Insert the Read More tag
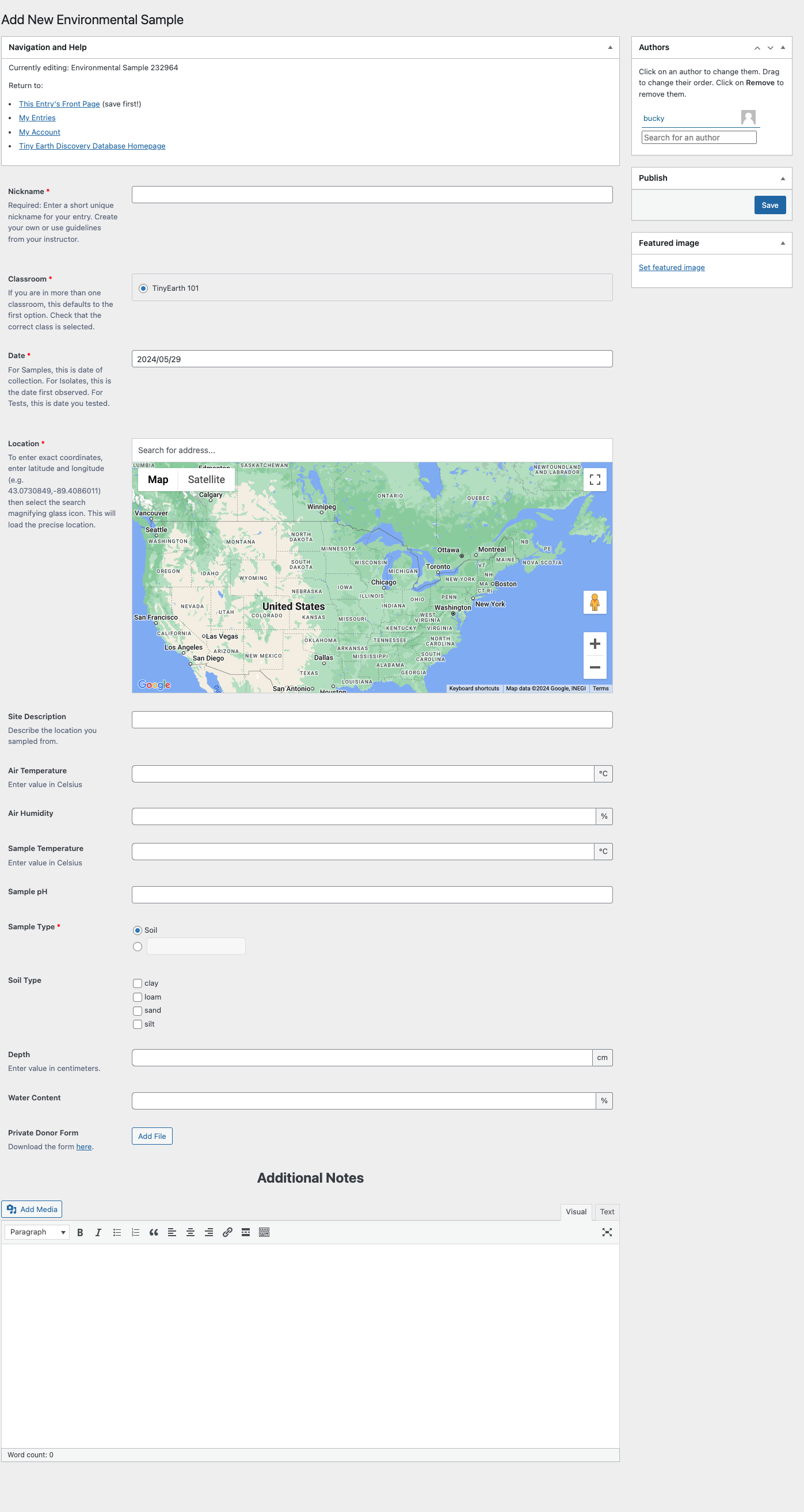This screenshot has height=1512, width=804. click(x=246, y=1232)
